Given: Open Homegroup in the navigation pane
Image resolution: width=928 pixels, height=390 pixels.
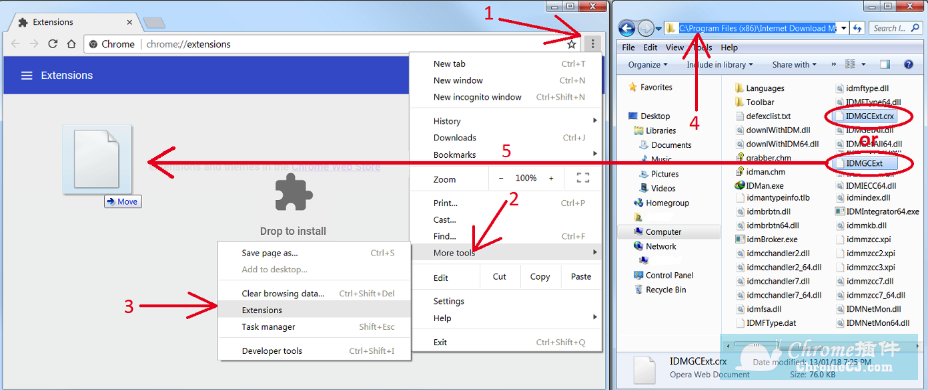Looking at the screenshot, I should pyautogui.click(x=660, y=203).
